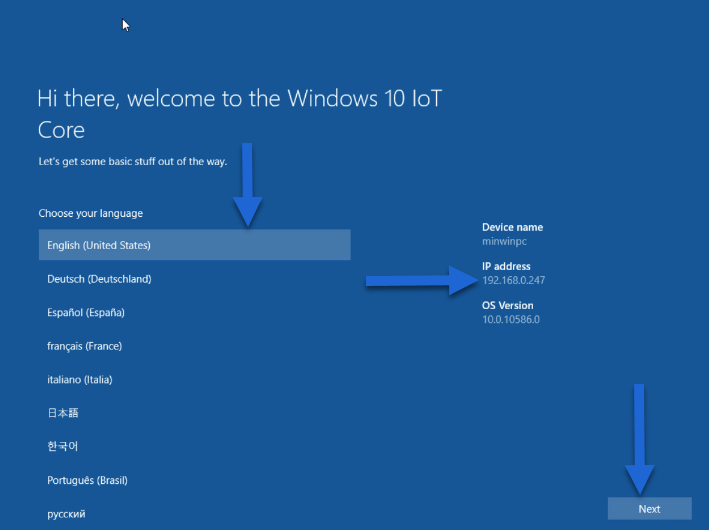Select English (United States) language
Viewport: 709px width, 530px height.
[x=194, y=245]
